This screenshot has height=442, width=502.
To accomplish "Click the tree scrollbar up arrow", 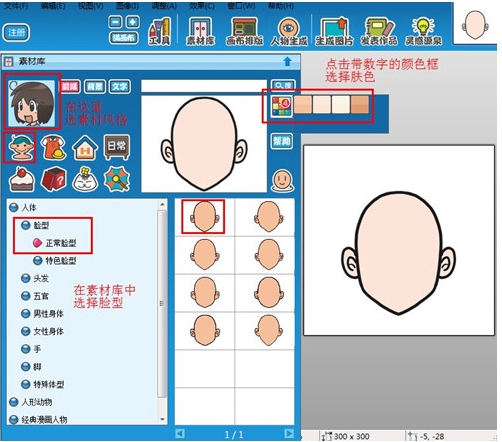I will tap(162, 204).
